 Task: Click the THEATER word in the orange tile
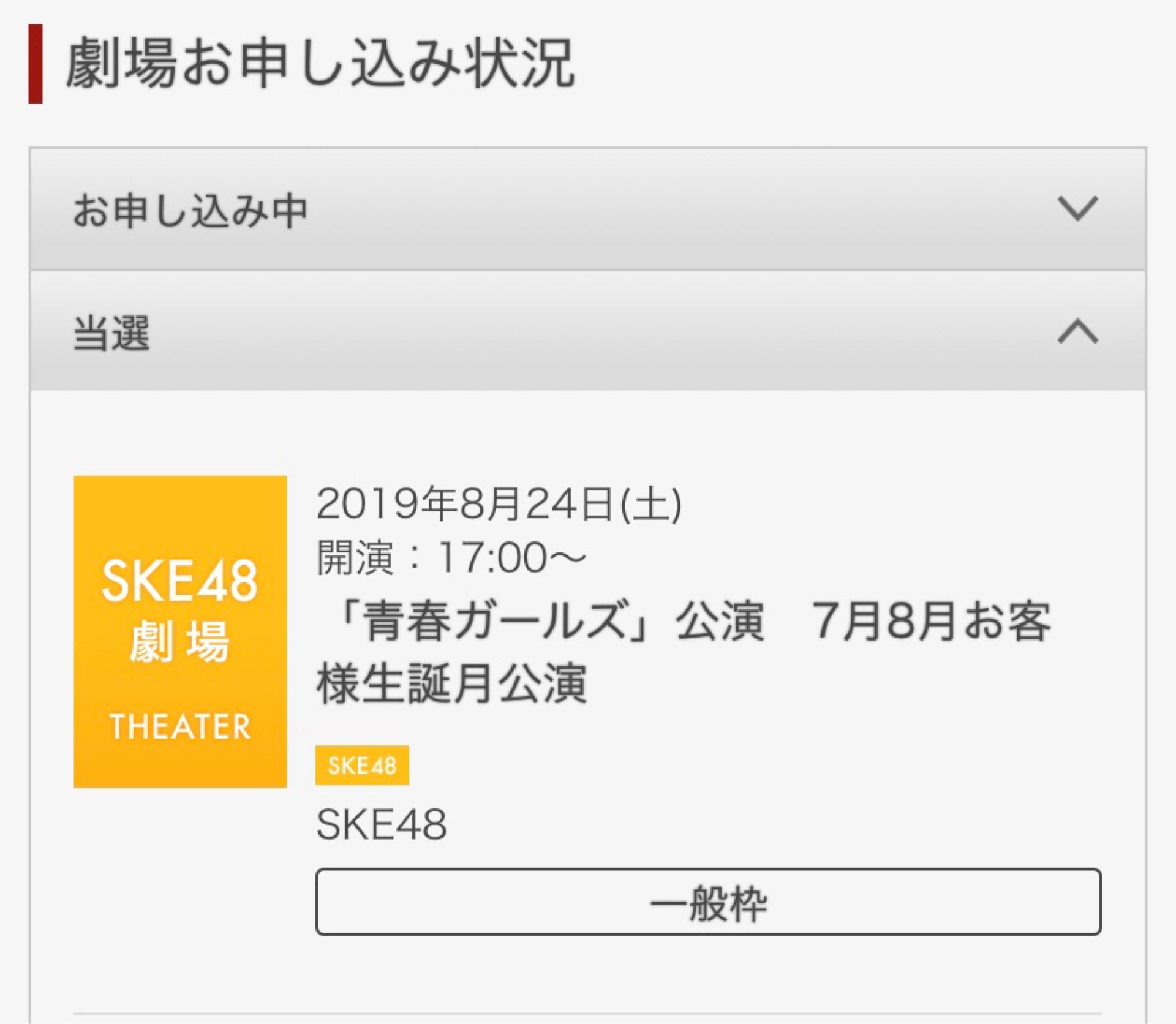180,727
